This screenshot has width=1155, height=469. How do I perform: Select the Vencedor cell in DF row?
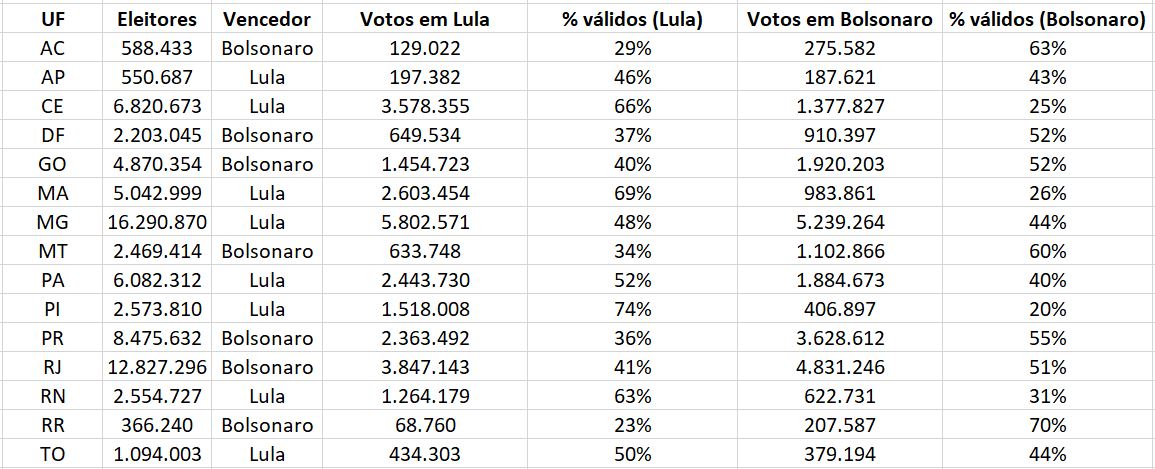tap(267, 135)
